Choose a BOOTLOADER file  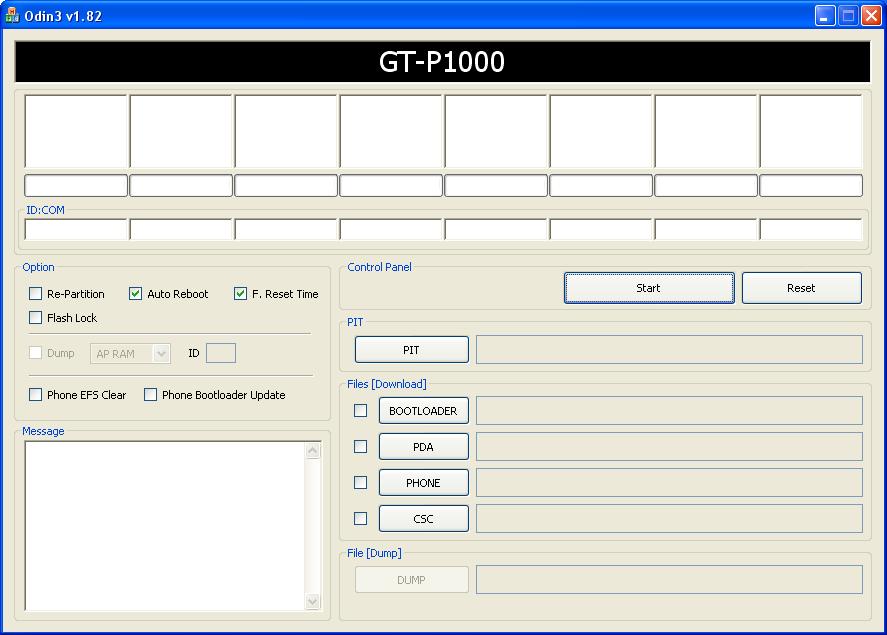[x=423, y=411]
